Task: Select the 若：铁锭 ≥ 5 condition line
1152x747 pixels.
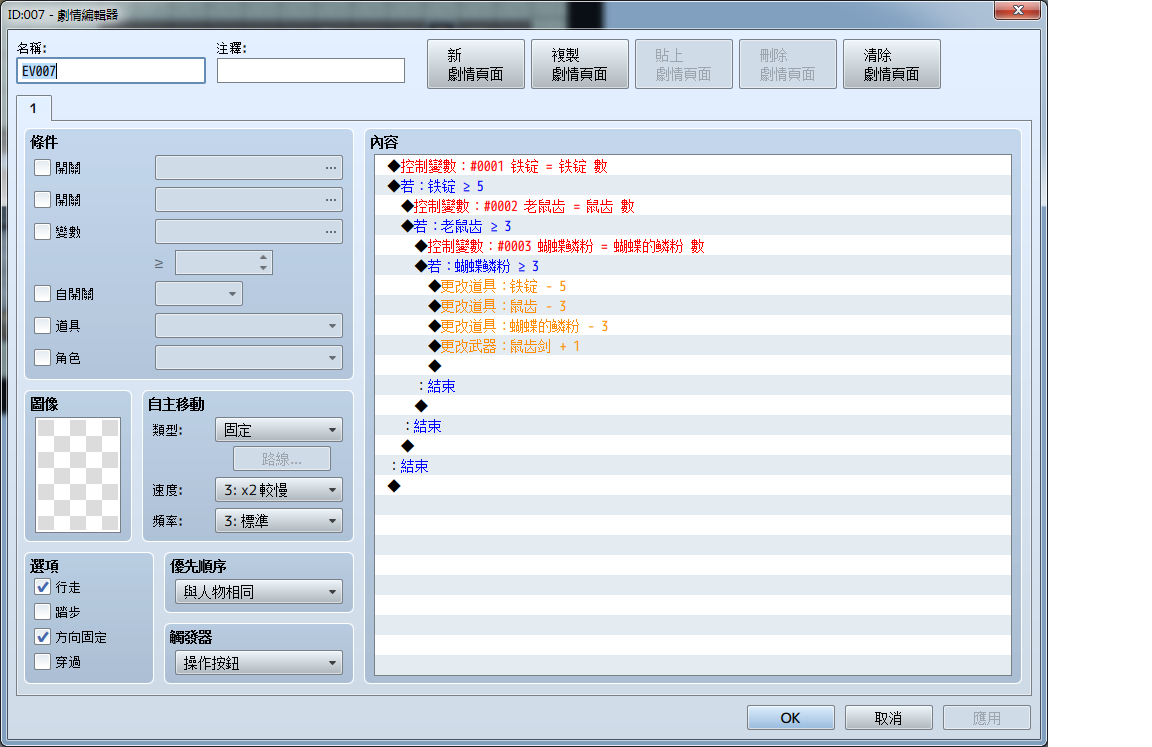Action: point(693,186)
